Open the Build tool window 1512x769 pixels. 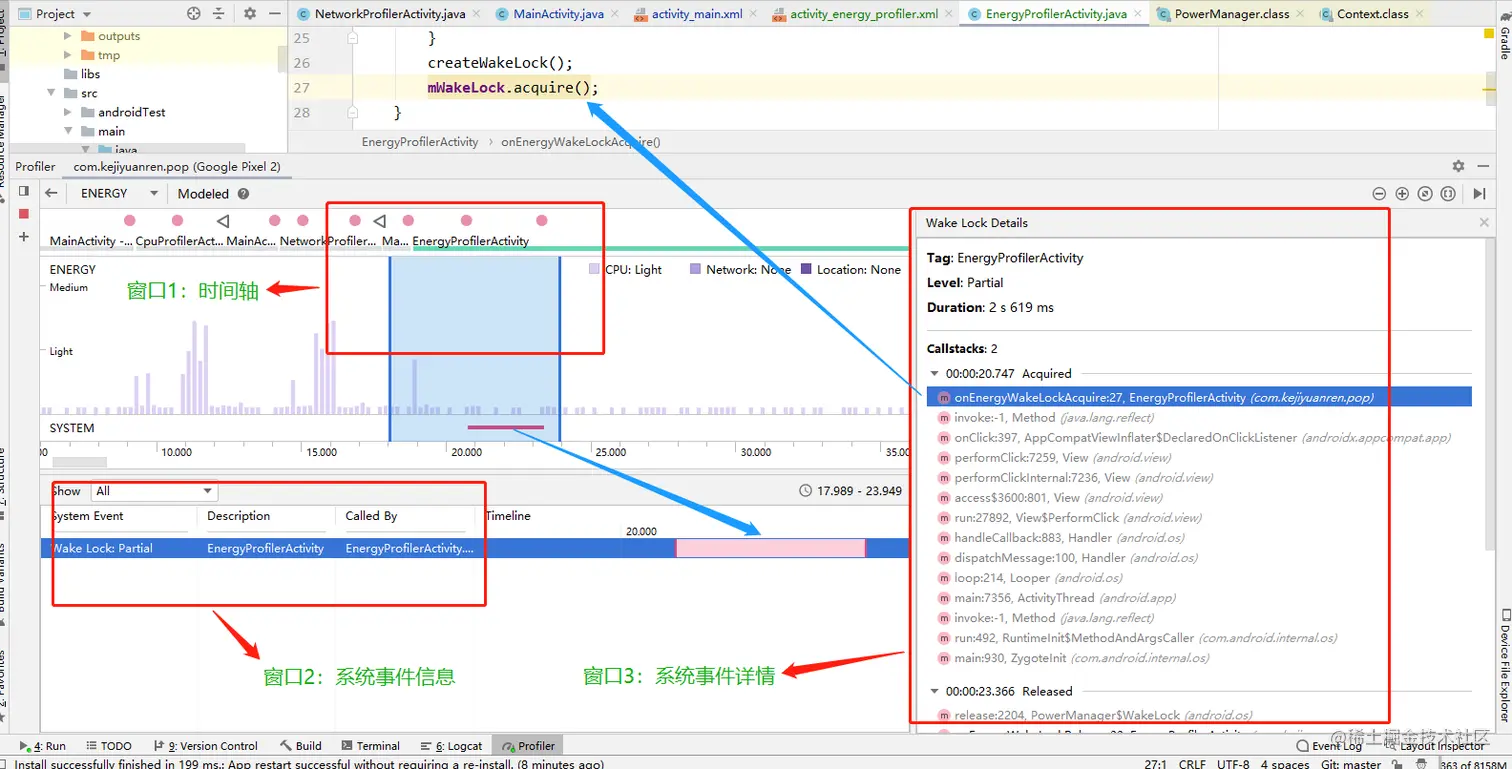301,746
